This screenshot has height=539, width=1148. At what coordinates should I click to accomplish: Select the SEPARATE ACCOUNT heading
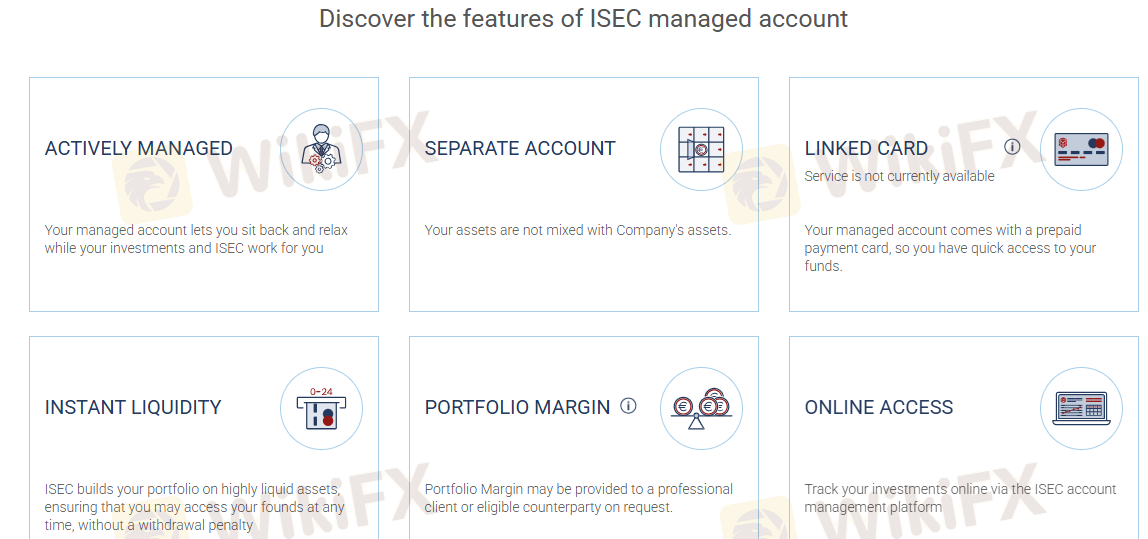520,149
